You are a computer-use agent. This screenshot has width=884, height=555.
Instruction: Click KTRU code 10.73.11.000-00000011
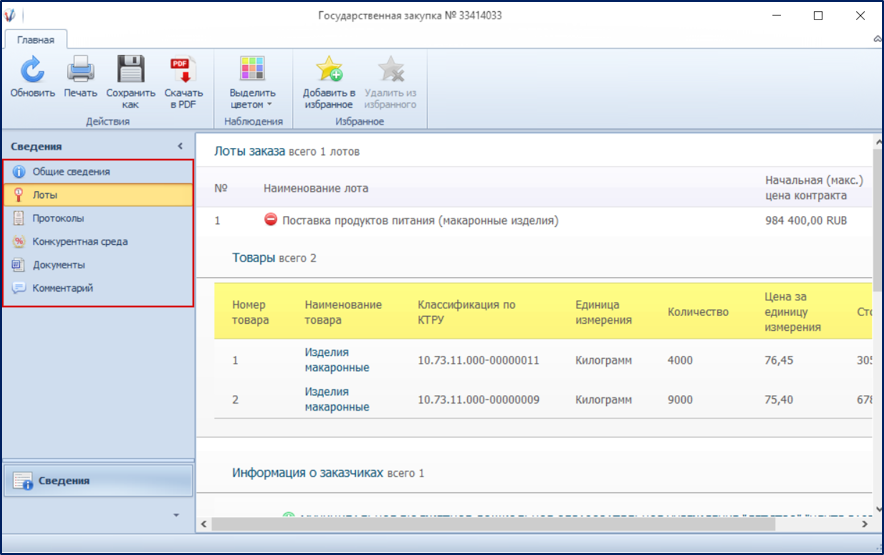[478, 360]
